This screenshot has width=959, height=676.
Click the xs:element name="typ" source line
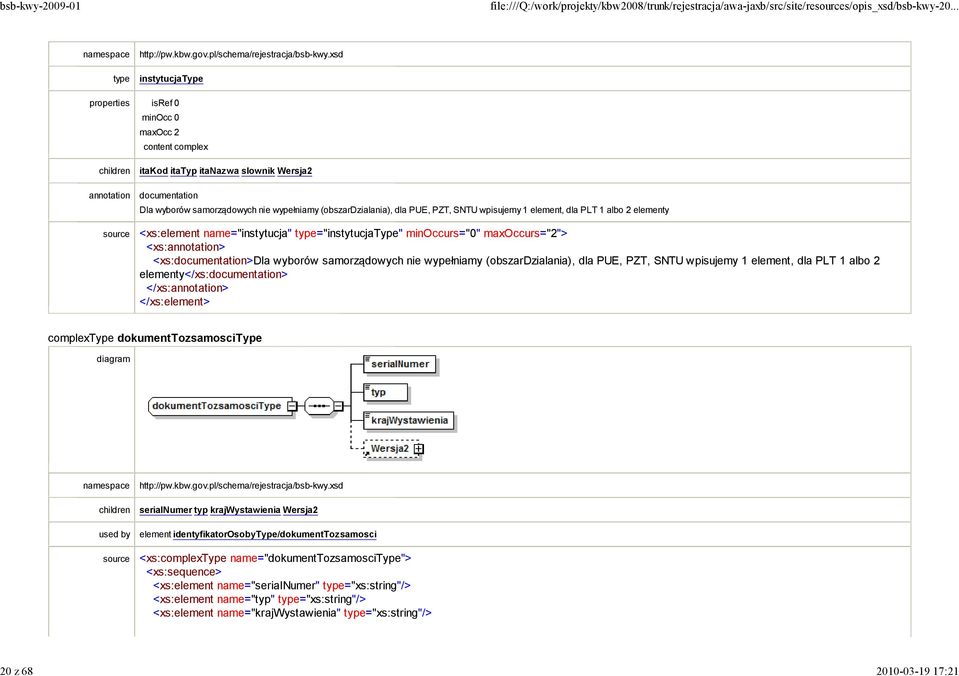coord(259,600)
